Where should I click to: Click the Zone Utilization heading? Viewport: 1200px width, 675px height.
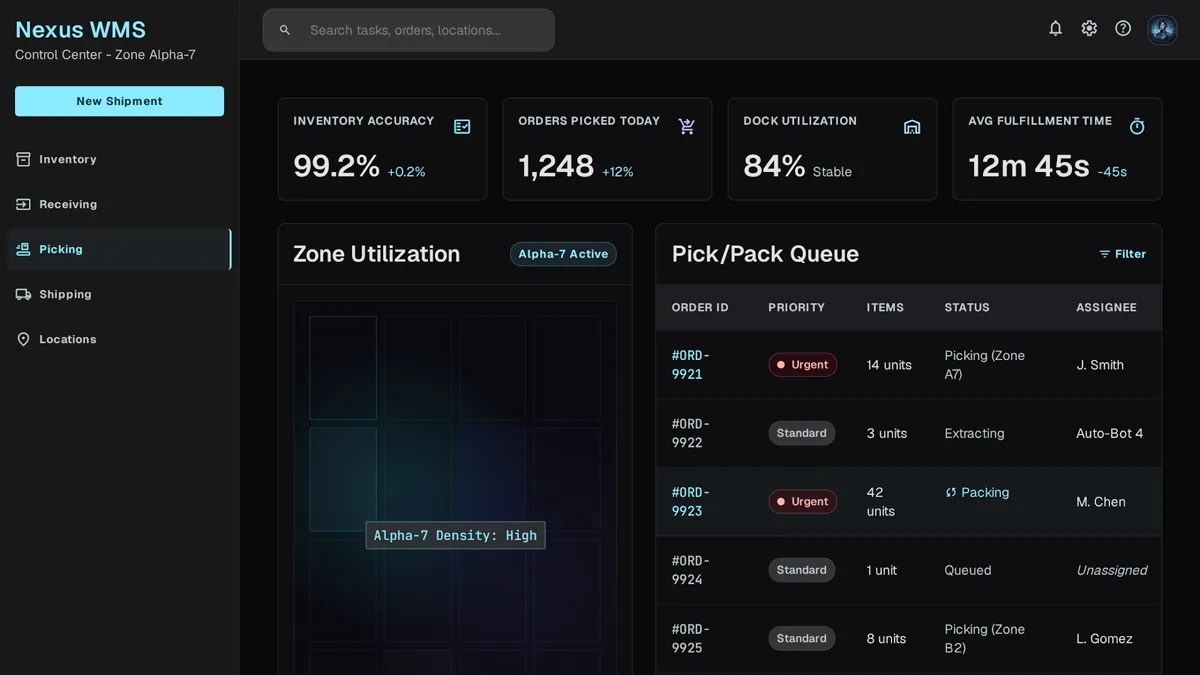click(376, 254)
